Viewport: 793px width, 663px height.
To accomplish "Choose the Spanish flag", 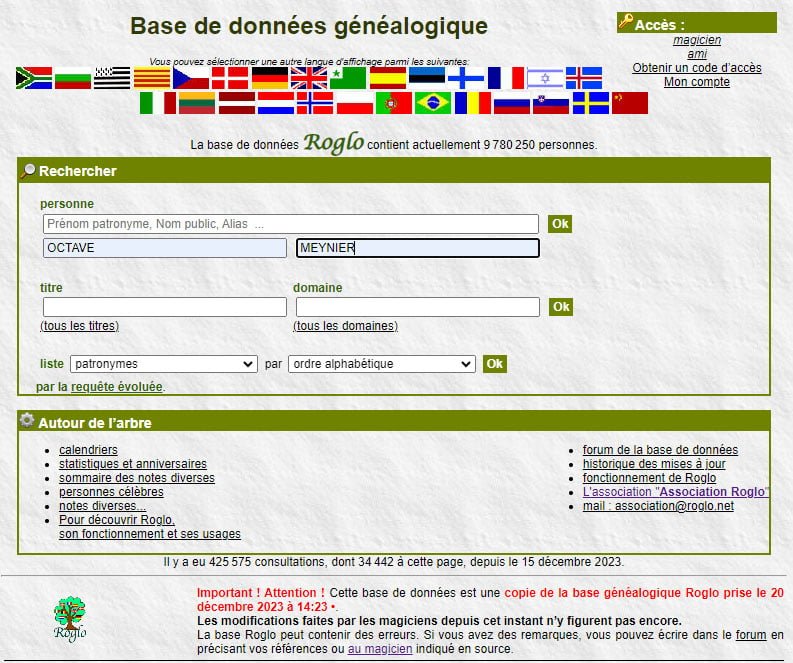I will click(388, 78).
